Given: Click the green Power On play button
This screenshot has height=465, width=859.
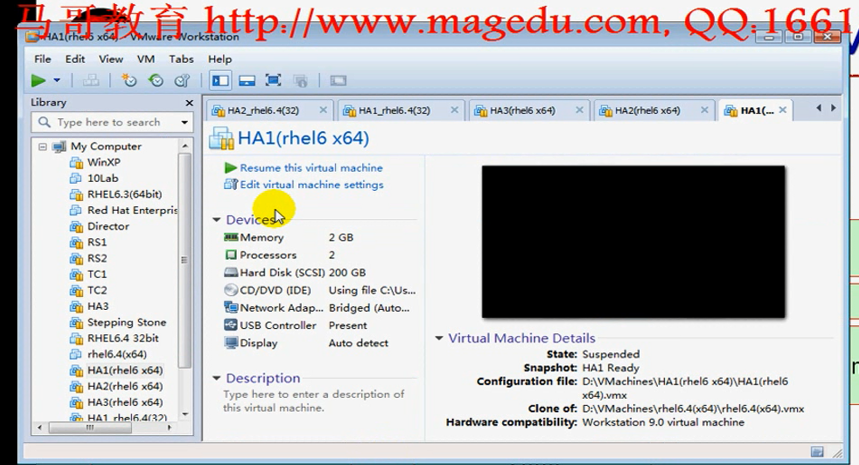Looking at the screenshot, I should [x=38, y=81].
